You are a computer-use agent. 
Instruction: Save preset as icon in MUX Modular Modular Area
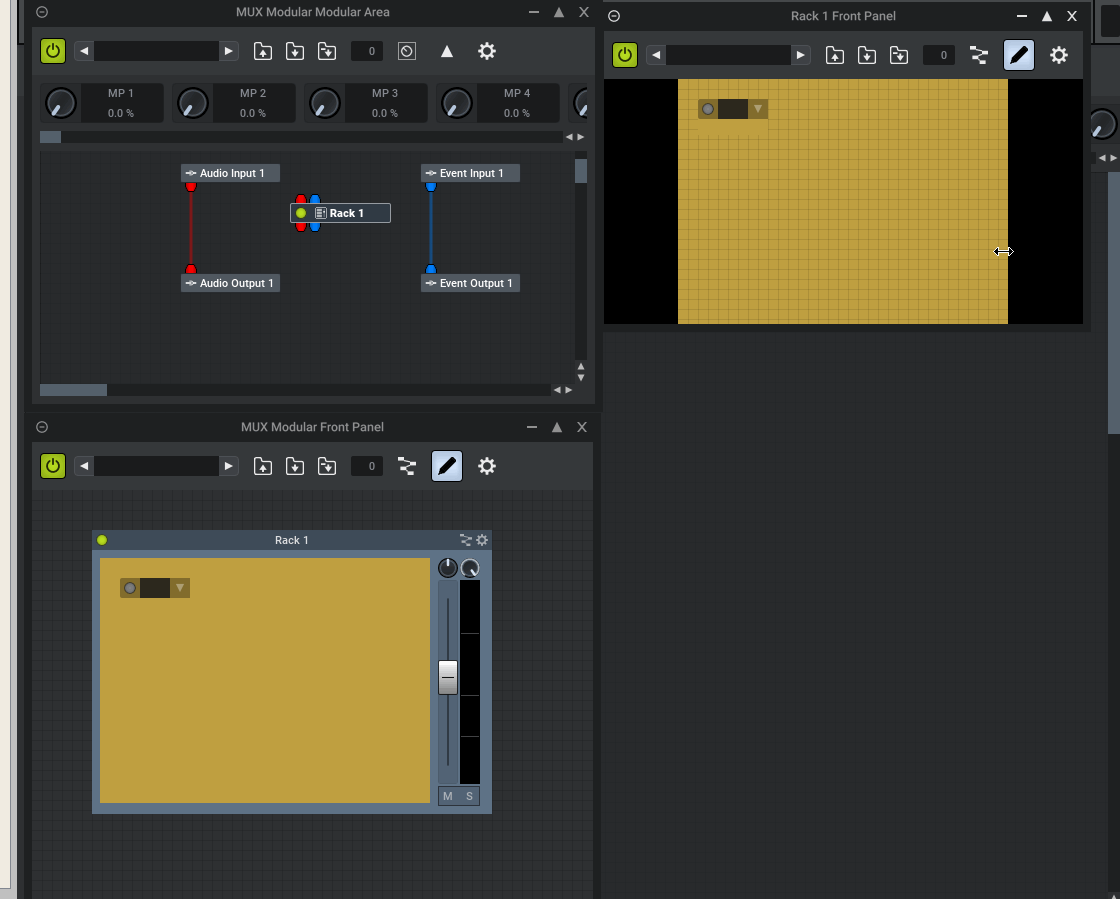click(327, 51)
